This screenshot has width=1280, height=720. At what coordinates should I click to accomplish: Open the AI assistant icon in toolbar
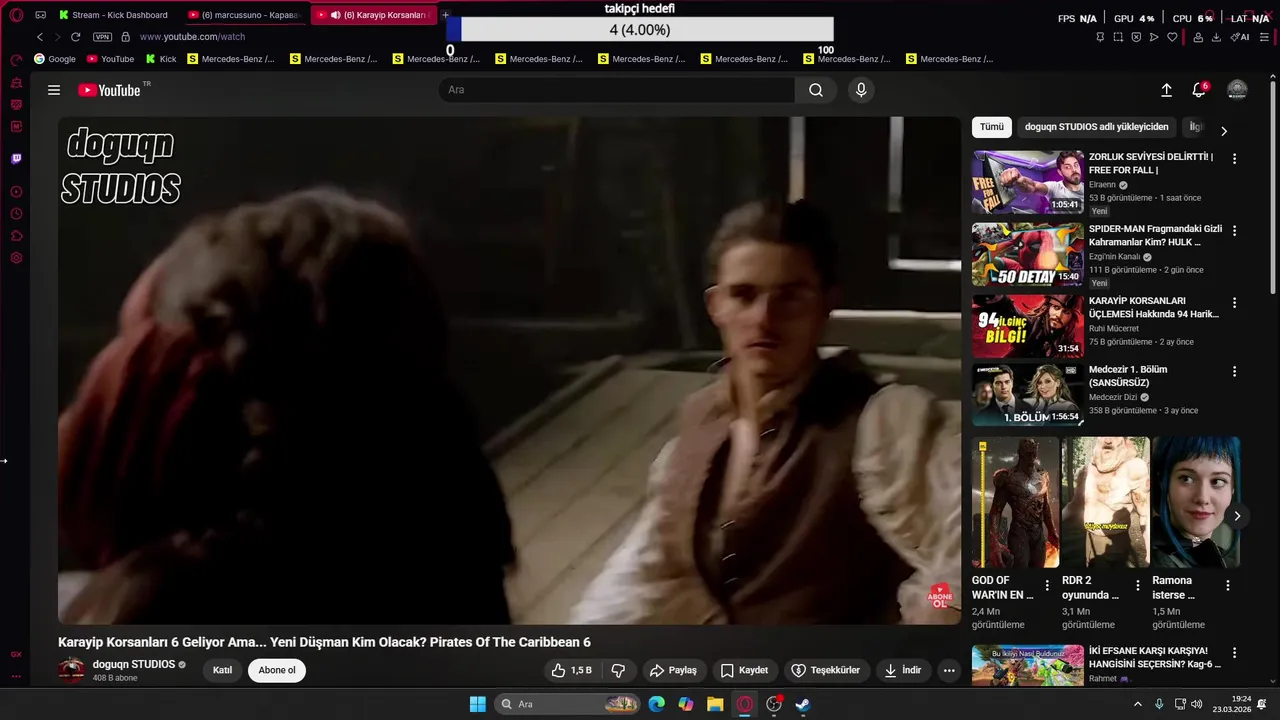[1240, 37]
